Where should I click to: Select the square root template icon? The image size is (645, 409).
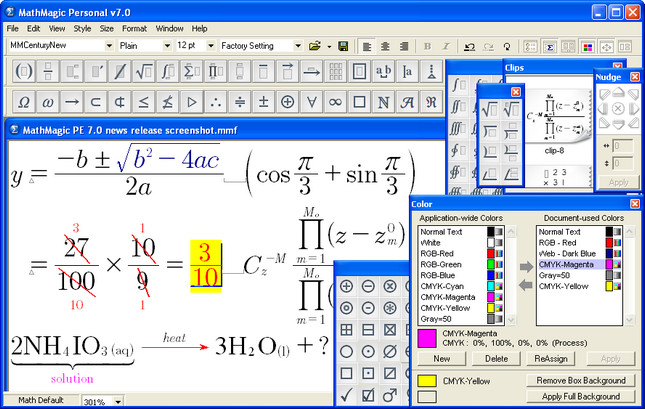(144, 72)
